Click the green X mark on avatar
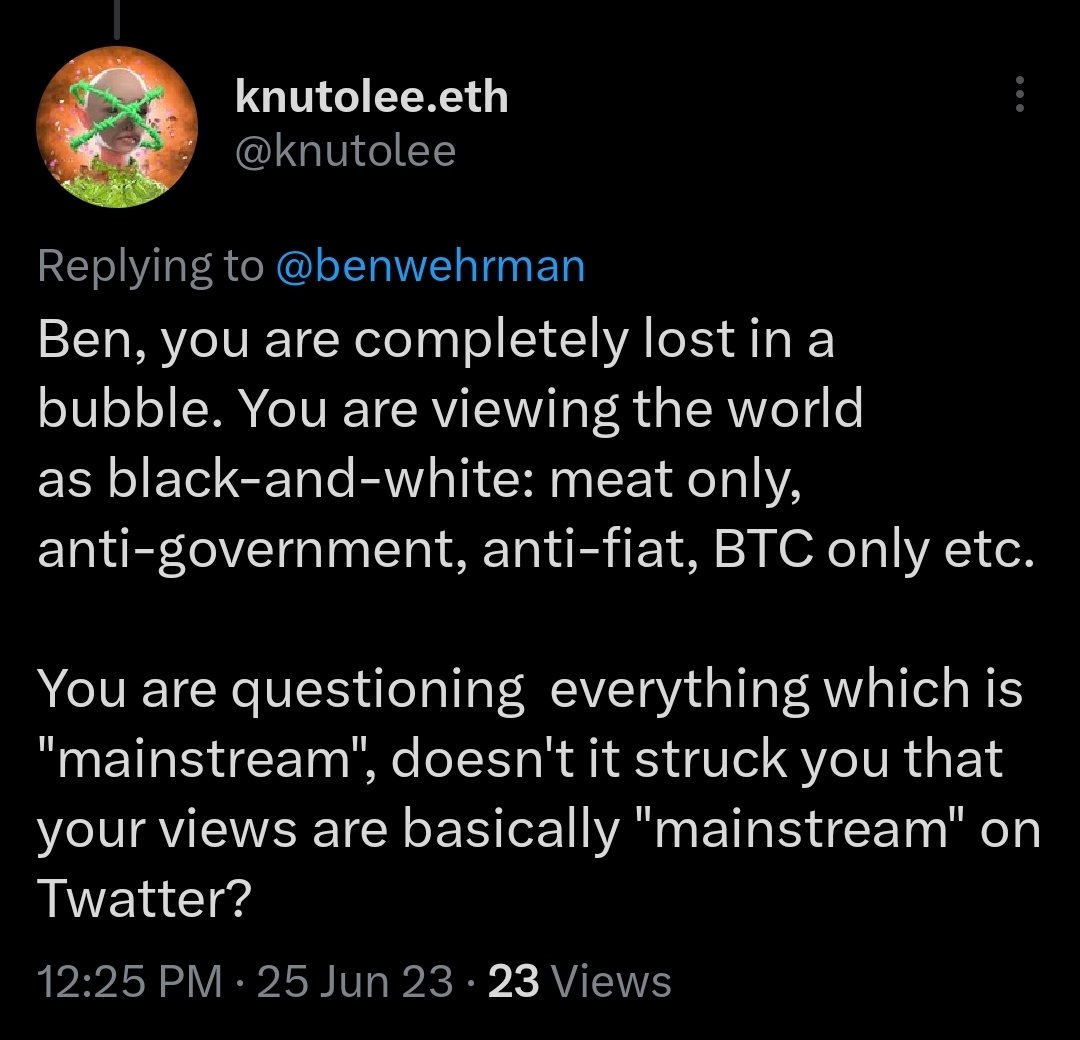 pos(113,117)
